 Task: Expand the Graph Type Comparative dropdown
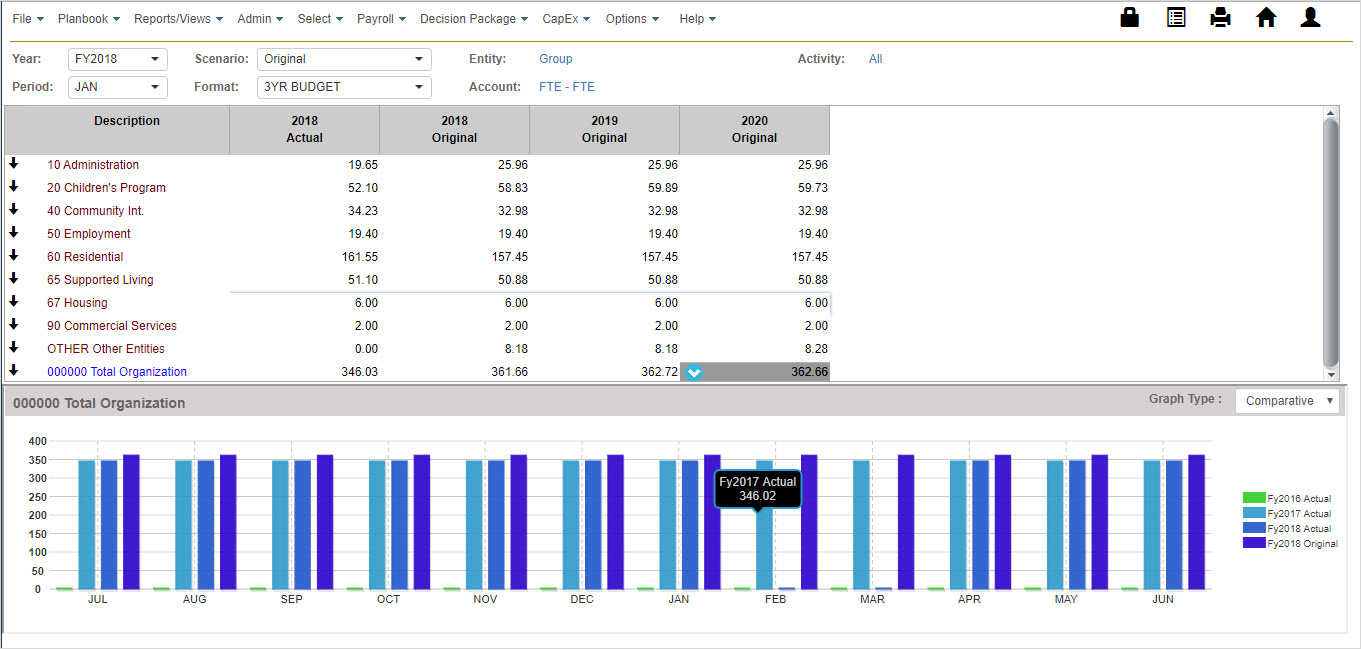tap(1288, 401)
